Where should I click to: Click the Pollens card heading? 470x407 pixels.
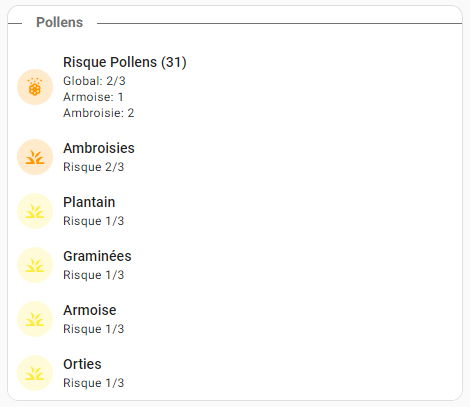59,22
